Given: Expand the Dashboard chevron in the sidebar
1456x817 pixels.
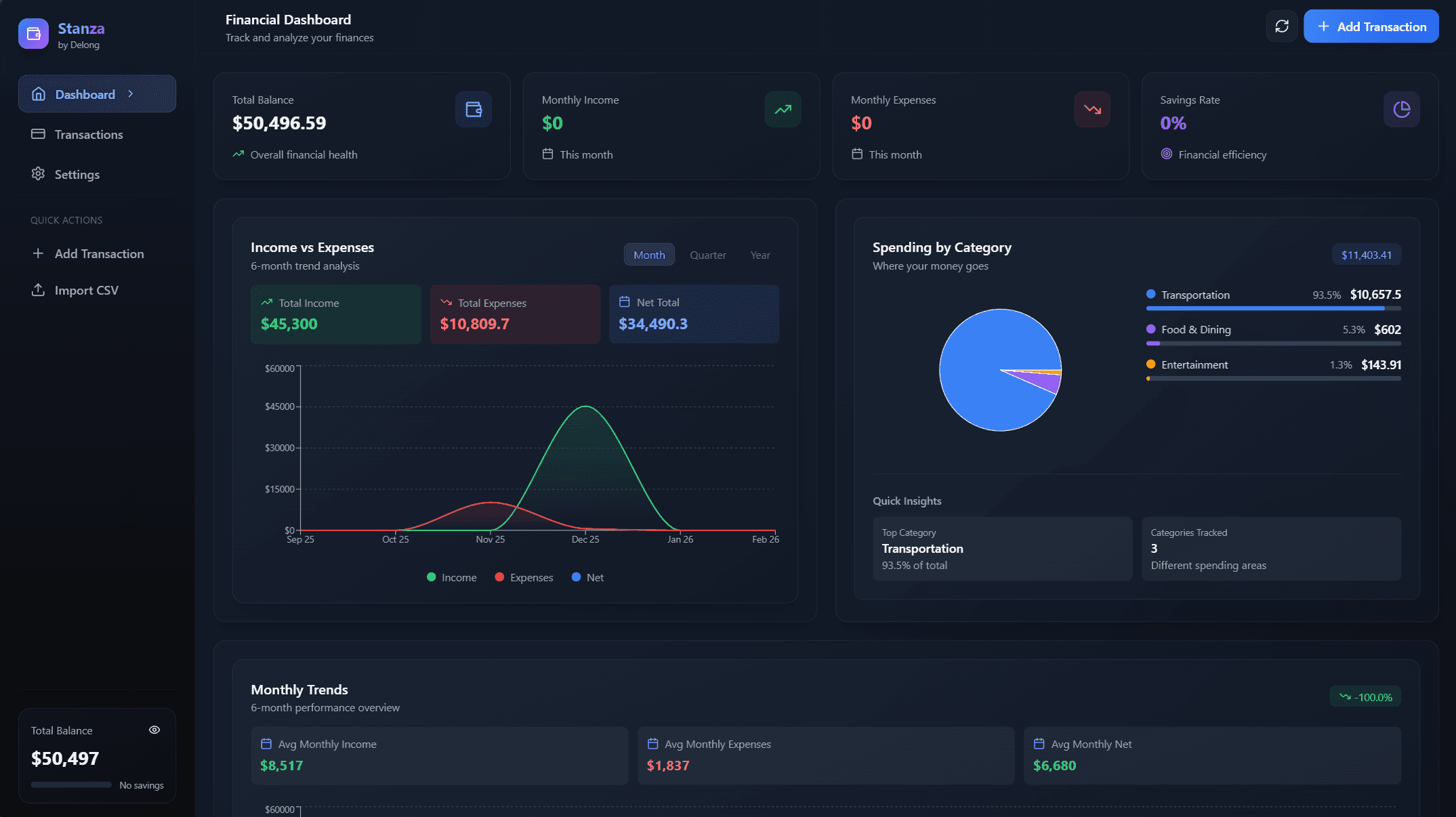Looking at the screenshot, I should pos(130,94).
